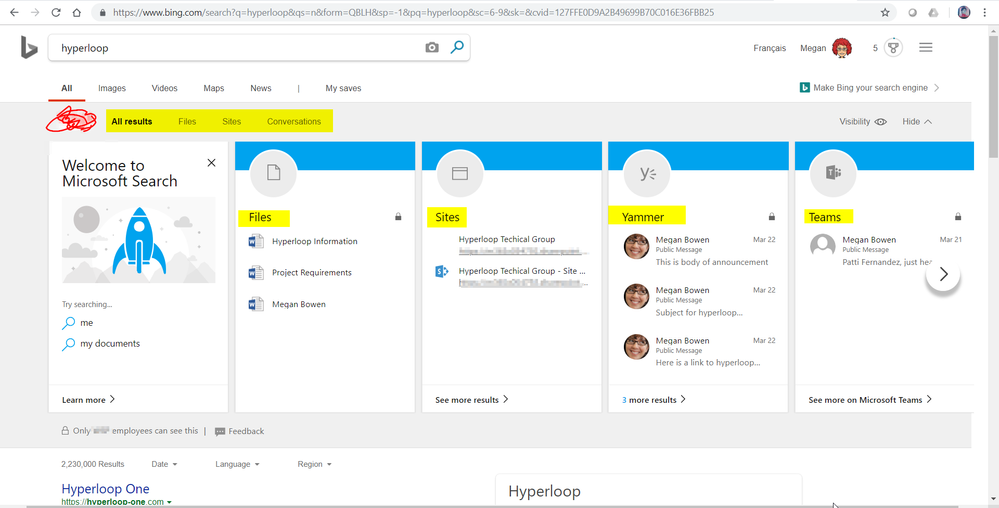Open 'This is body of announcement' message
This screenshot has width=999, height=508.
712,262
